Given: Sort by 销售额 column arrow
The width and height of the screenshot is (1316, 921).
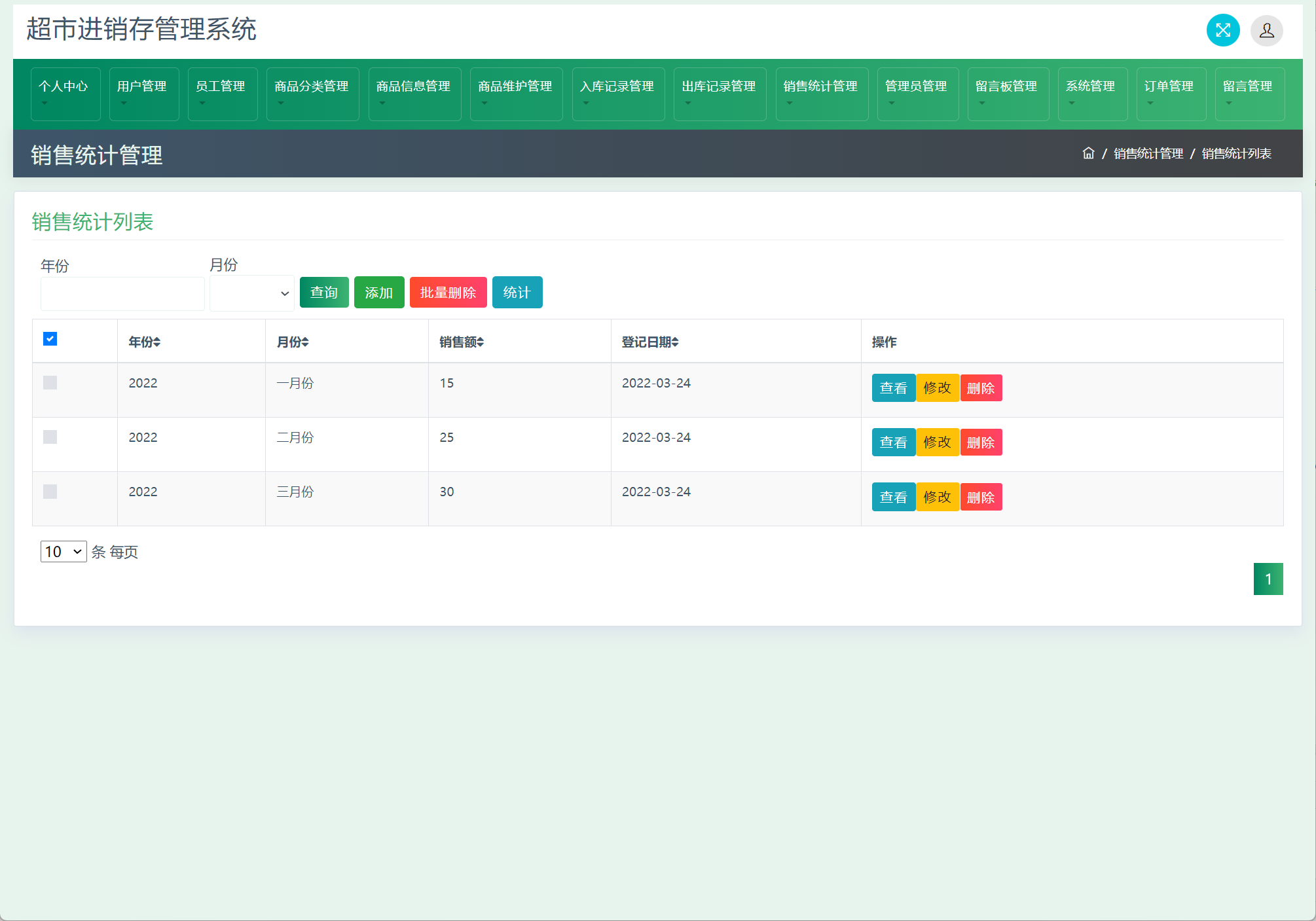Looking at the screenshot, I should (480, 342).
